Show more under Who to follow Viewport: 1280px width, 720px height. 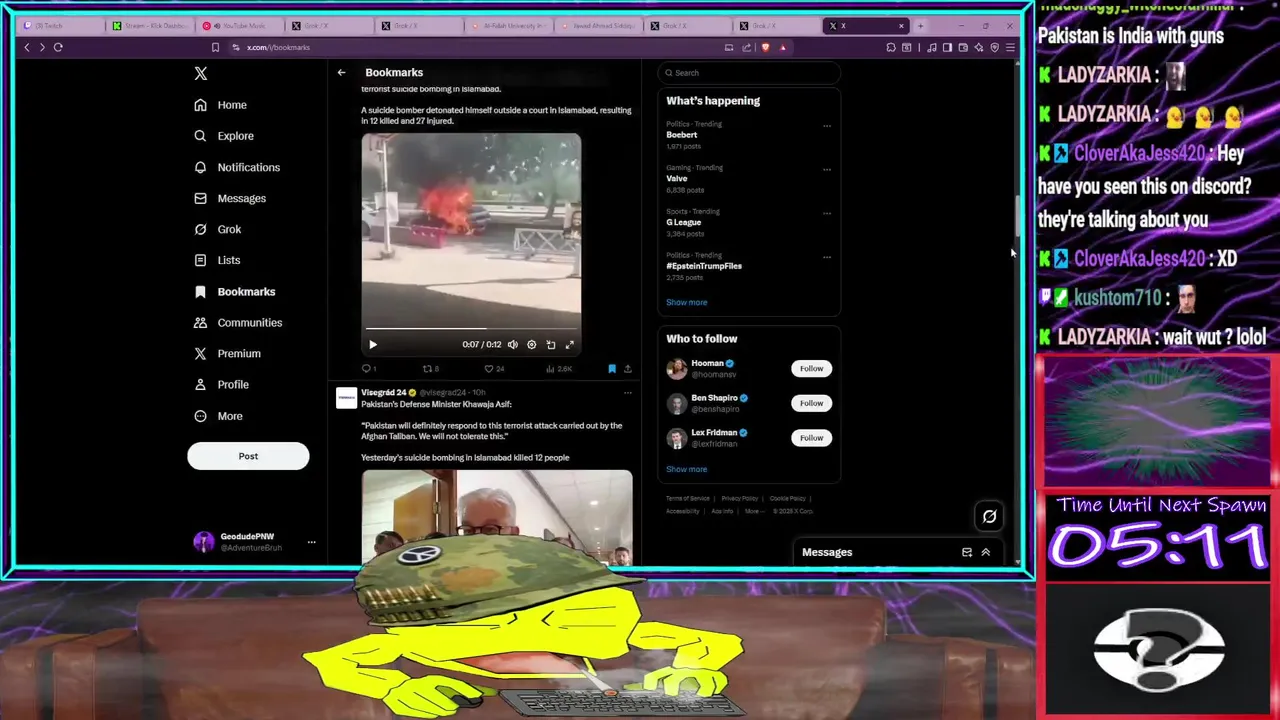(x=687, y=469)
